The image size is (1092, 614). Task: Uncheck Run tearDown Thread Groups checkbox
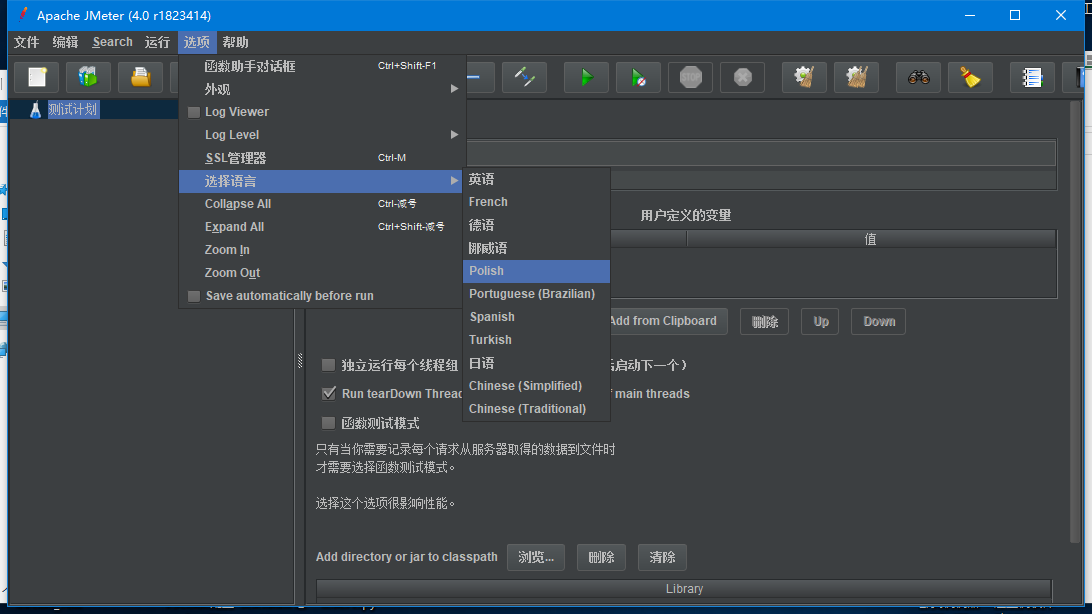pyautogui.click(x=329, y=393)
